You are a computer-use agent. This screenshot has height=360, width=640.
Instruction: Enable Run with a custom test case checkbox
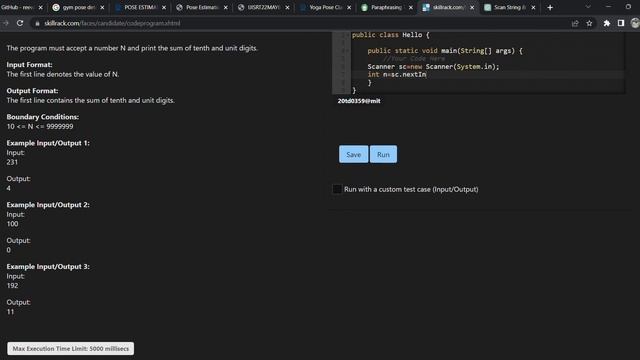(337, 189)
